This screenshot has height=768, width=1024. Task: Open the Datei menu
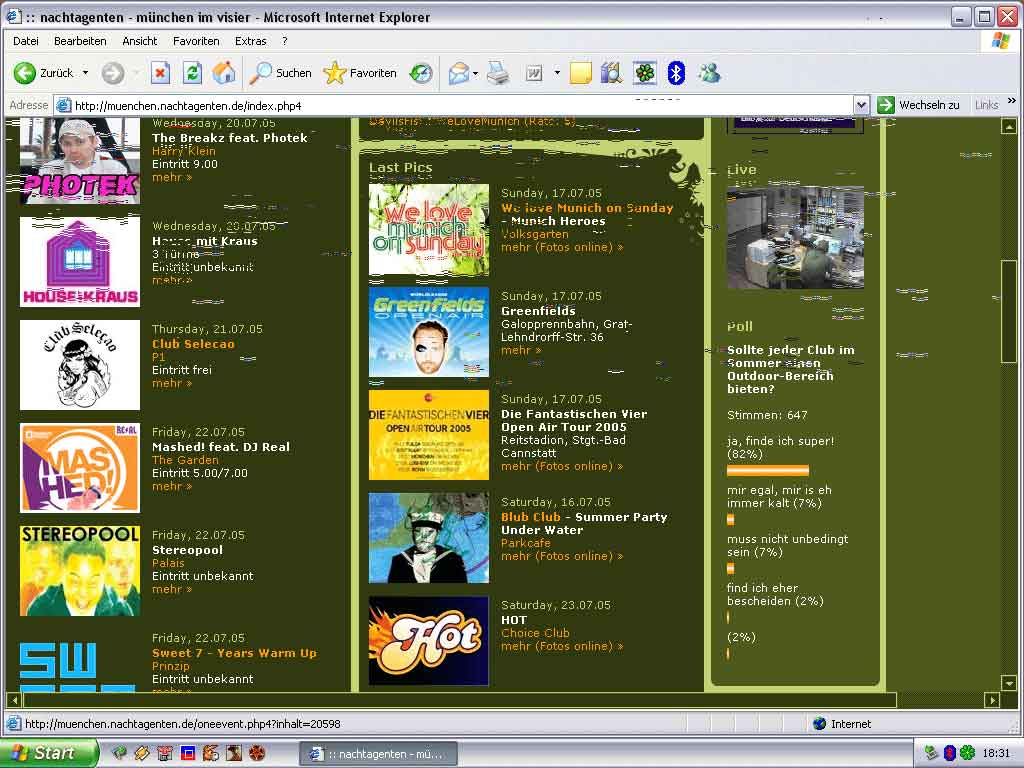click(x=25, y=41)
